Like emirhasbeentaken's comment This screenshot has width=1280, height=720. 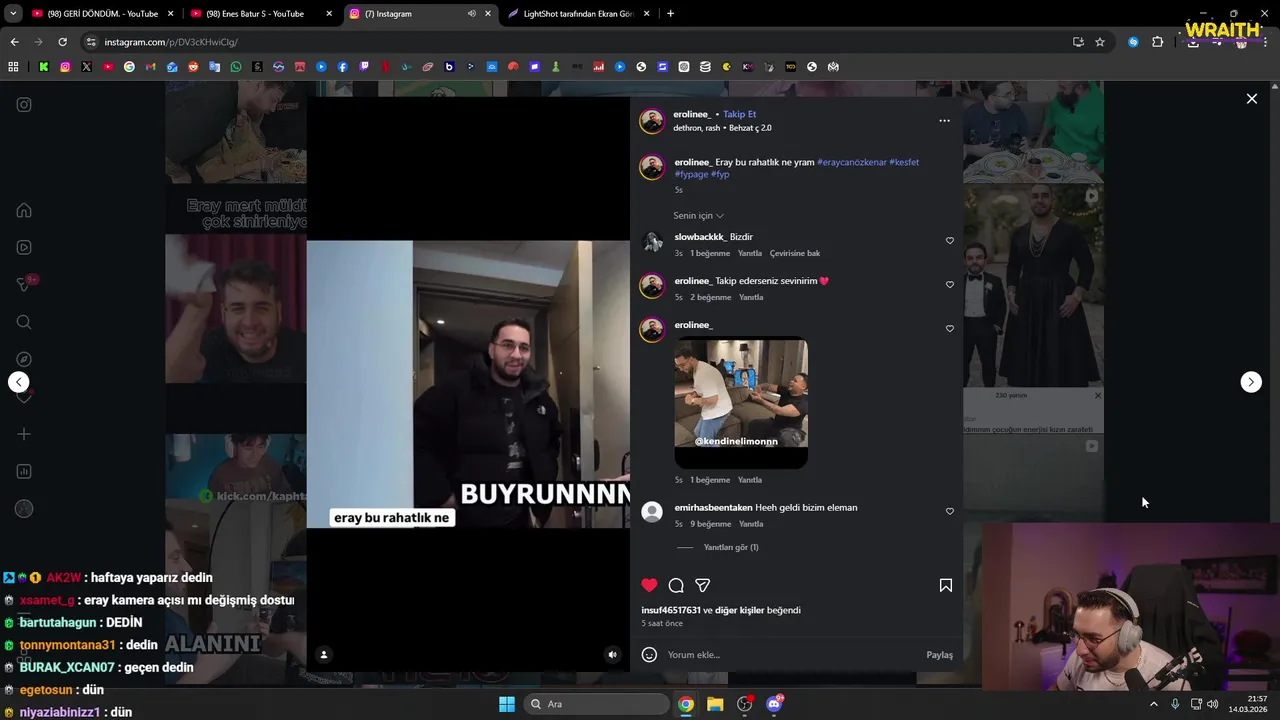pos(950,512)
